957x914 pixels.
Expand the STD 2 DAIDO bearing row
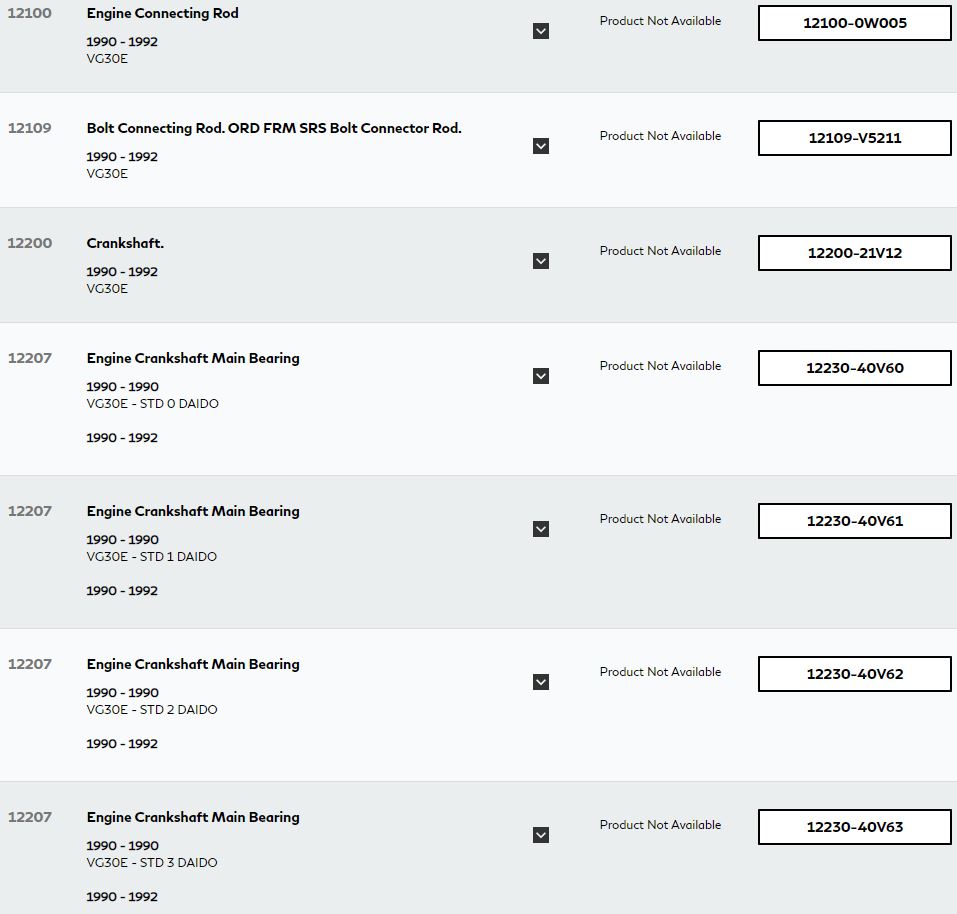(x=541, y=682)
